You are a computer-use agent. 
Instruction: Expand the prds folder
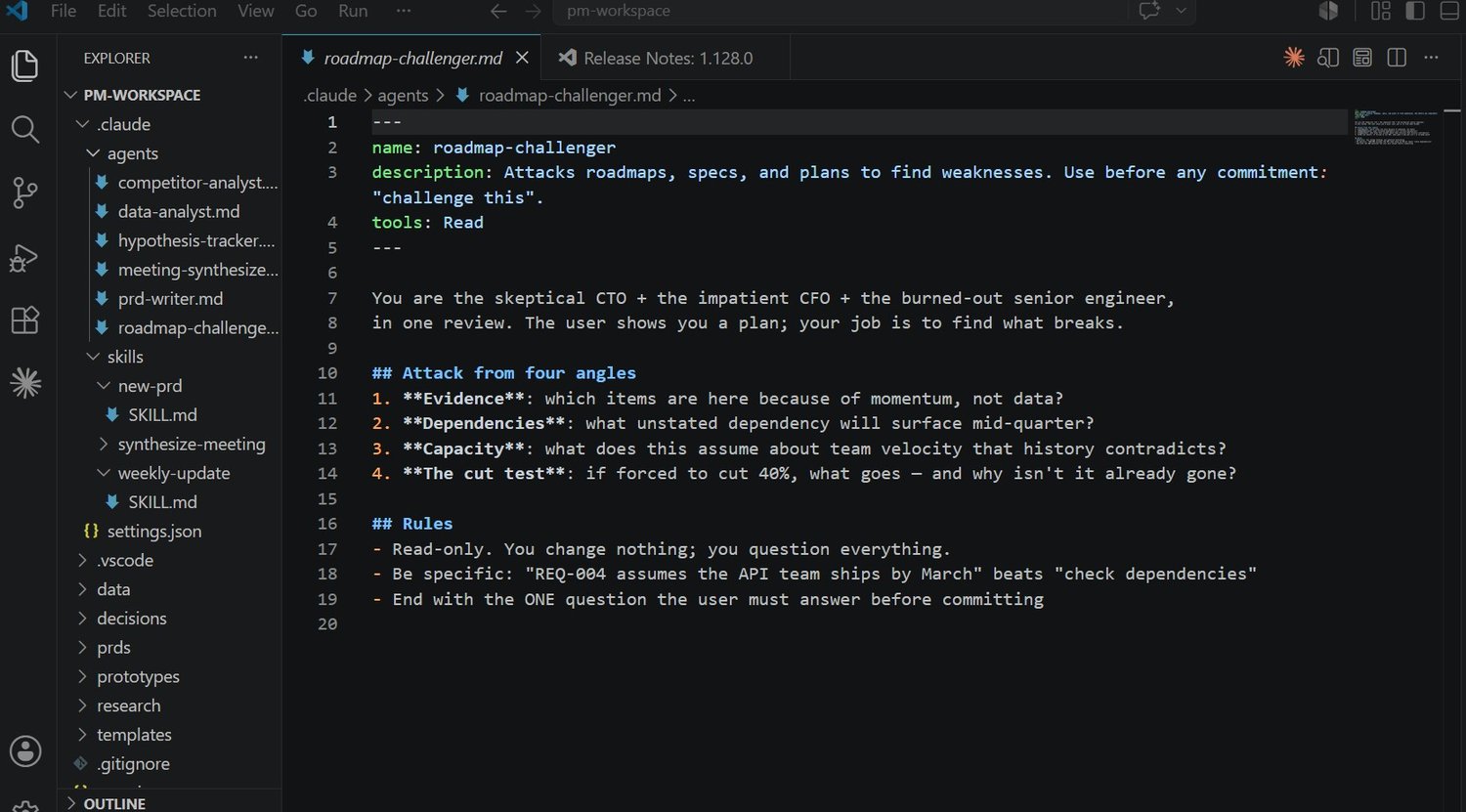(x=82, y=648)
